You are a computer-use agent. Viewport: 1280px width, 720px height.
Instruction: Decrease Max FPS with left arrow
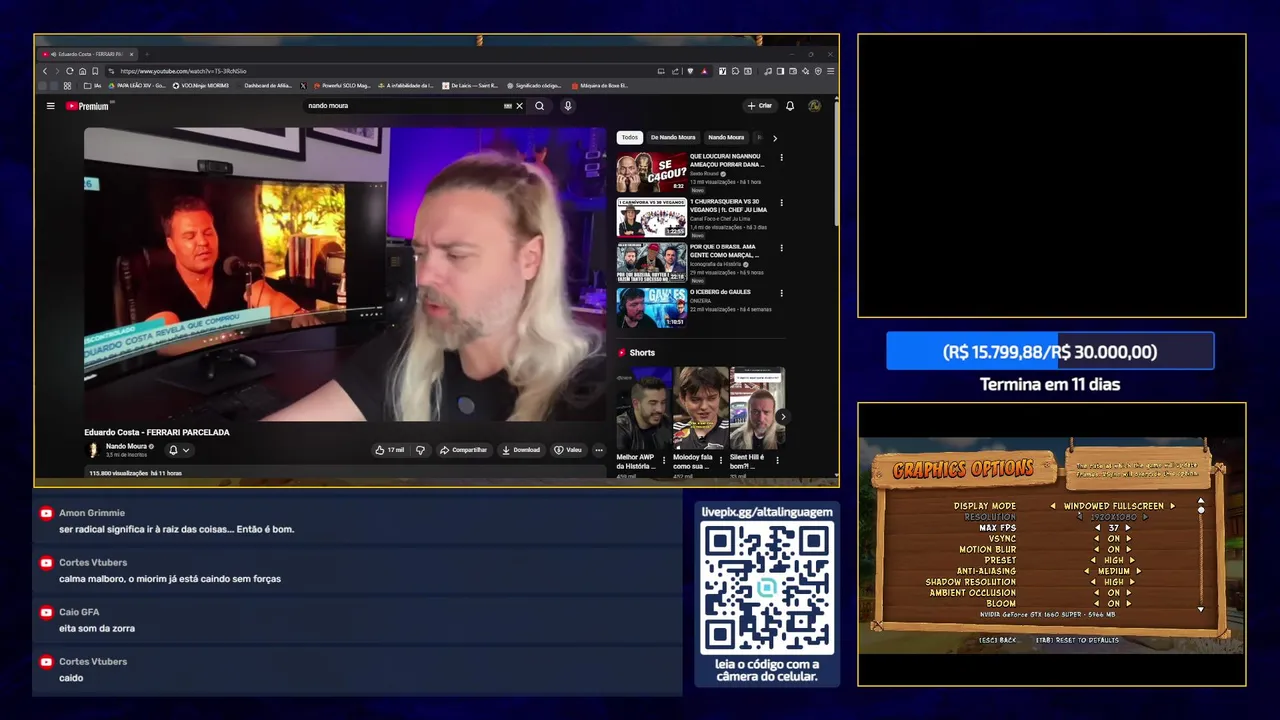1097,528
